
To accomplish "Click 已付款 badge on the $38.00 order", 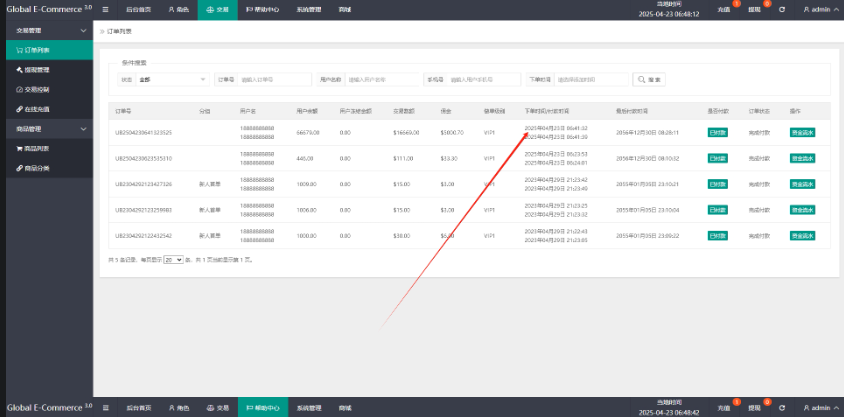I will [x=718, y=236].
